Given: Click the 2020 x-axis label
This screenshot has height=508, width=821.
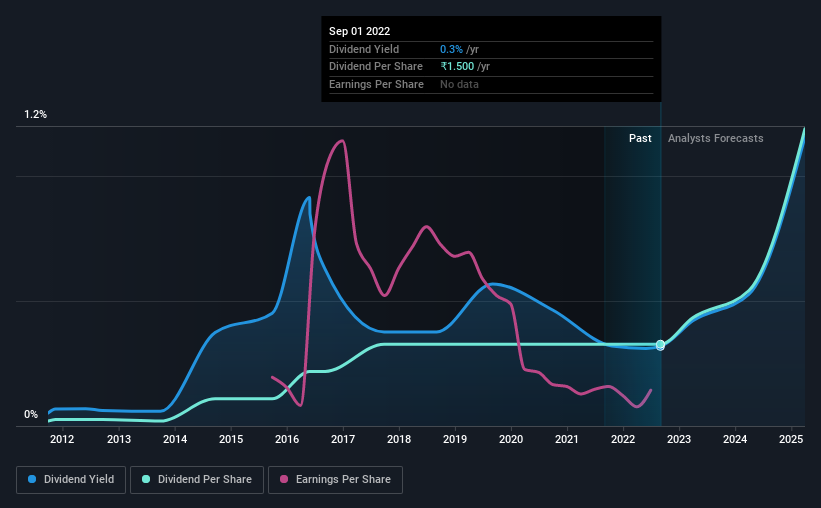Looking at the screenshot, I should (x=511, y=439).
